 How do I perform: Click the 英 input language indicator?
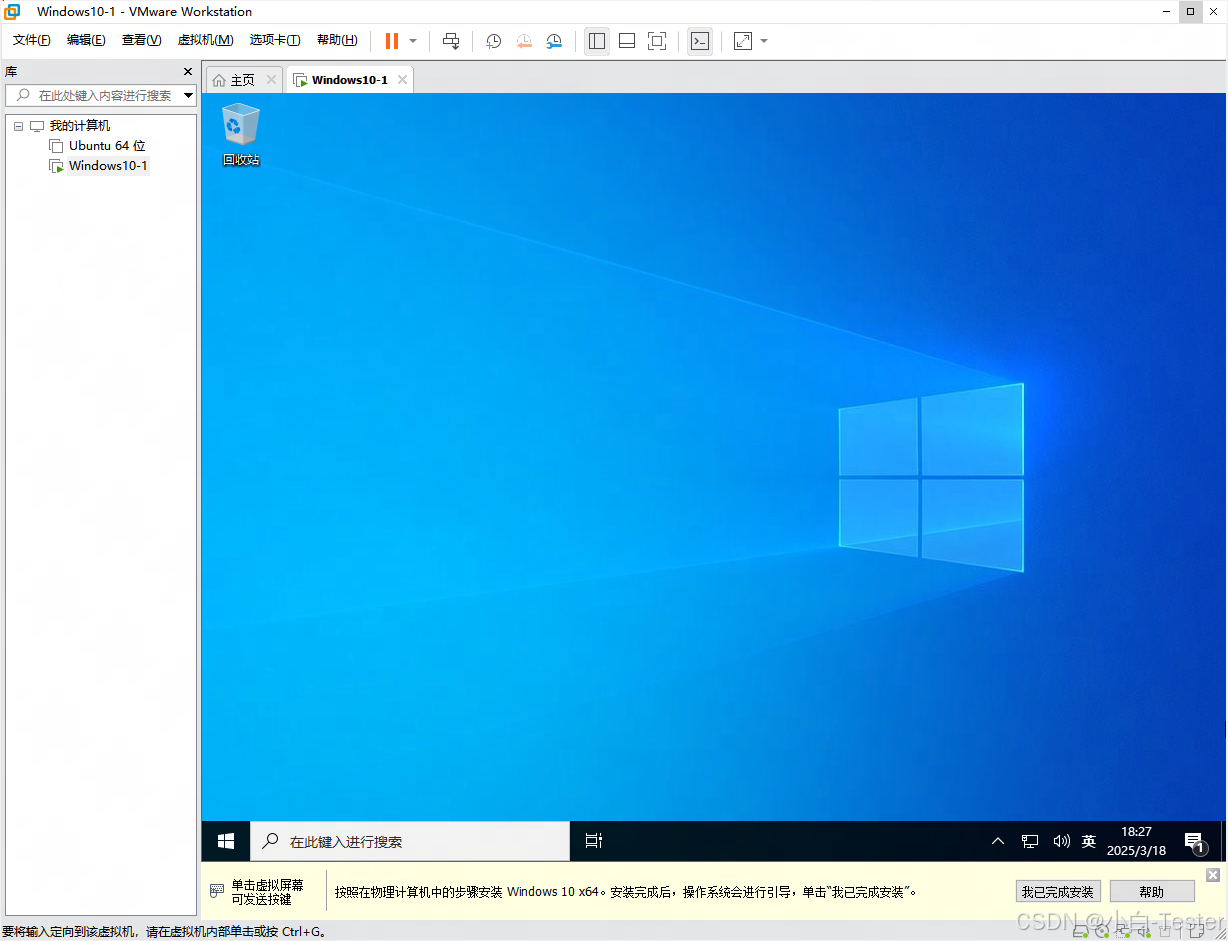coord(1089,841)
